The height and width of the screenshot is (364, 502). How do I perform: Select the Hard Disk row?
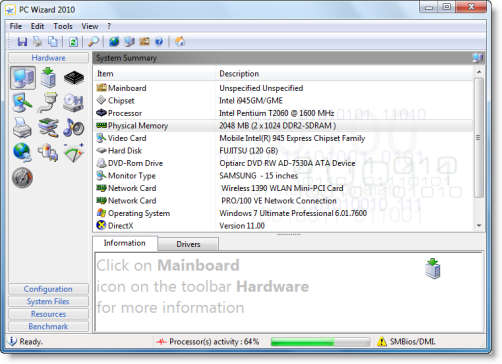[x=284, y=151]
